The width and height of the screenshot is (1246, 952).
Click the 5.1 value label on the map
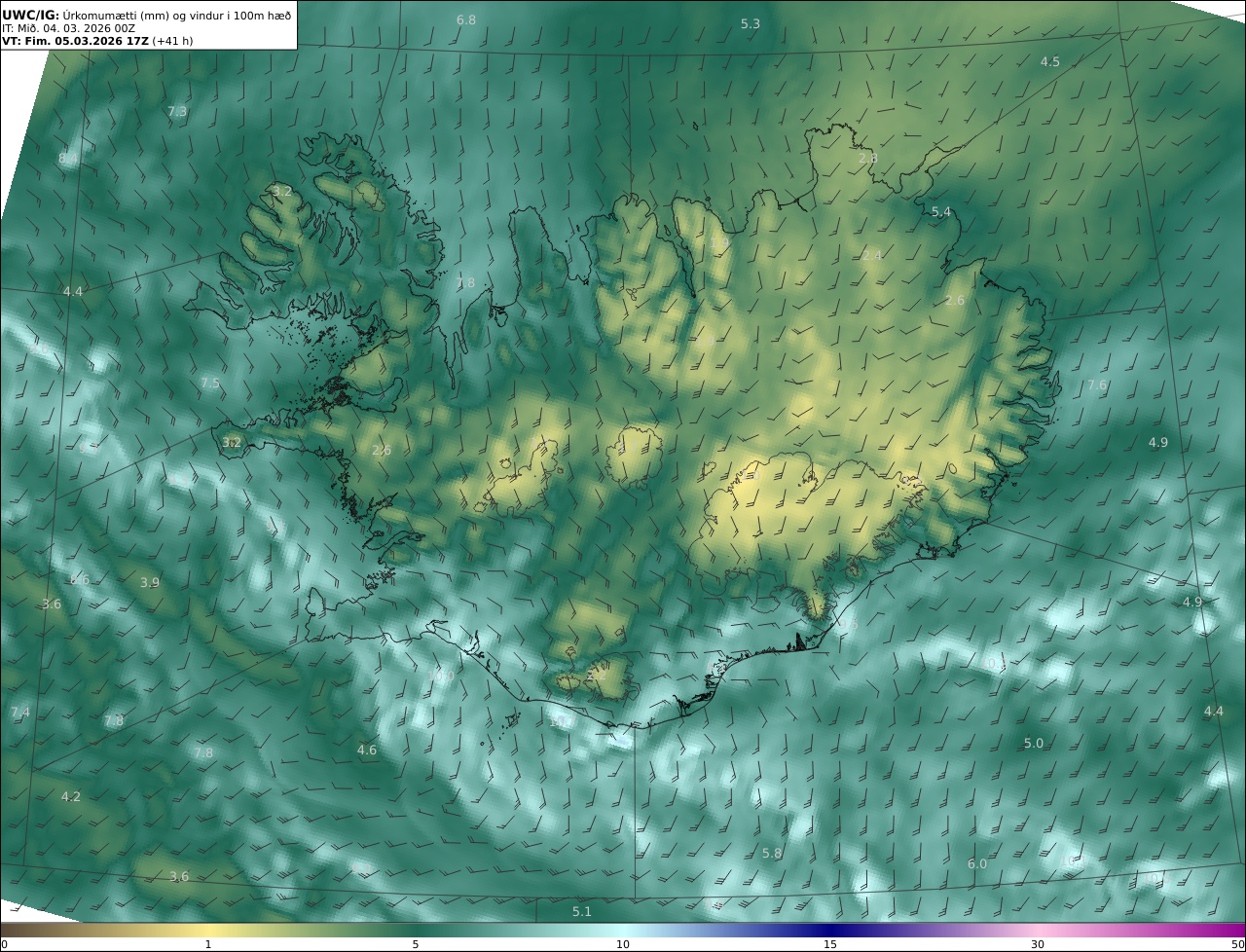coord(582,912)
